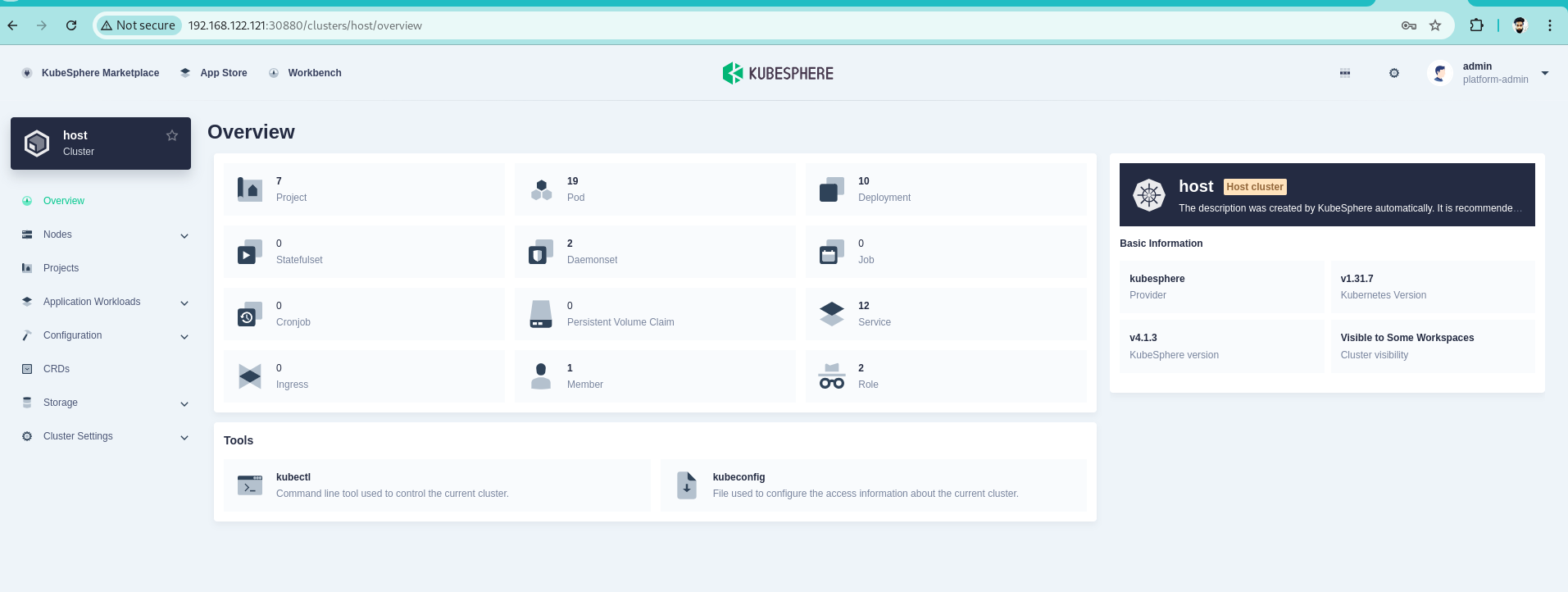
Task: Click the kubeconfig tool label
Action: pyautogui.click(x=739, y=477)
